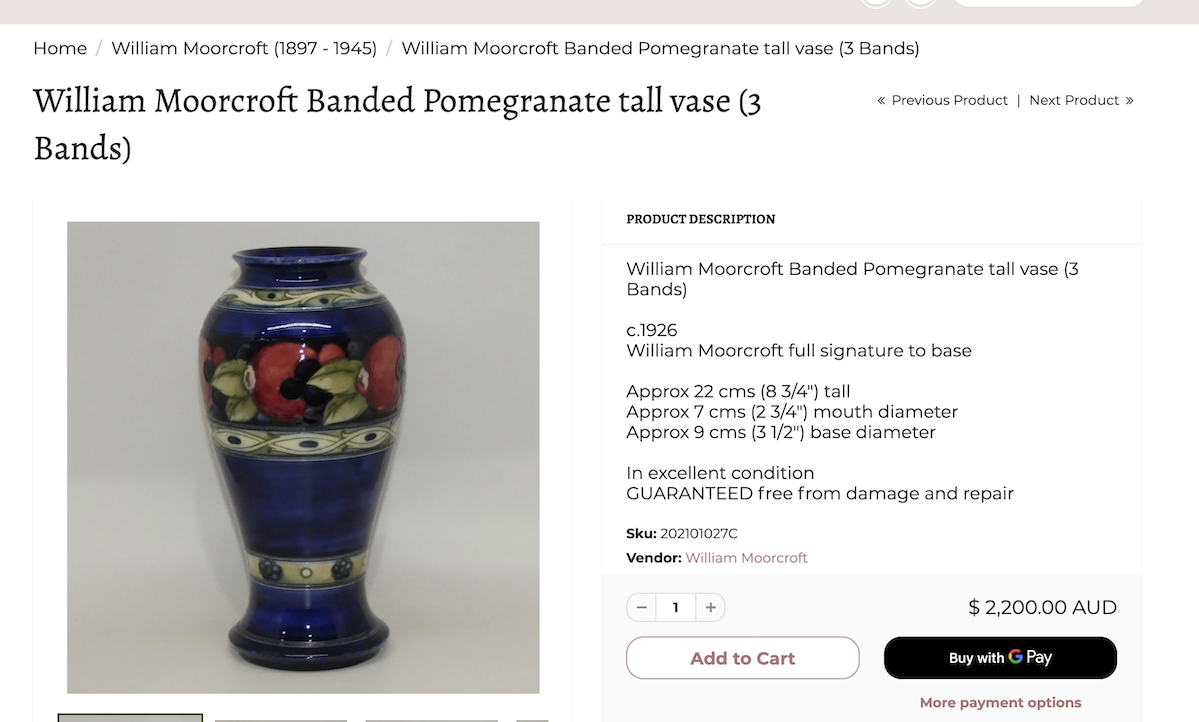Open William Moorcroft (1897 - 1945) breadcrumb

[244, 48]
